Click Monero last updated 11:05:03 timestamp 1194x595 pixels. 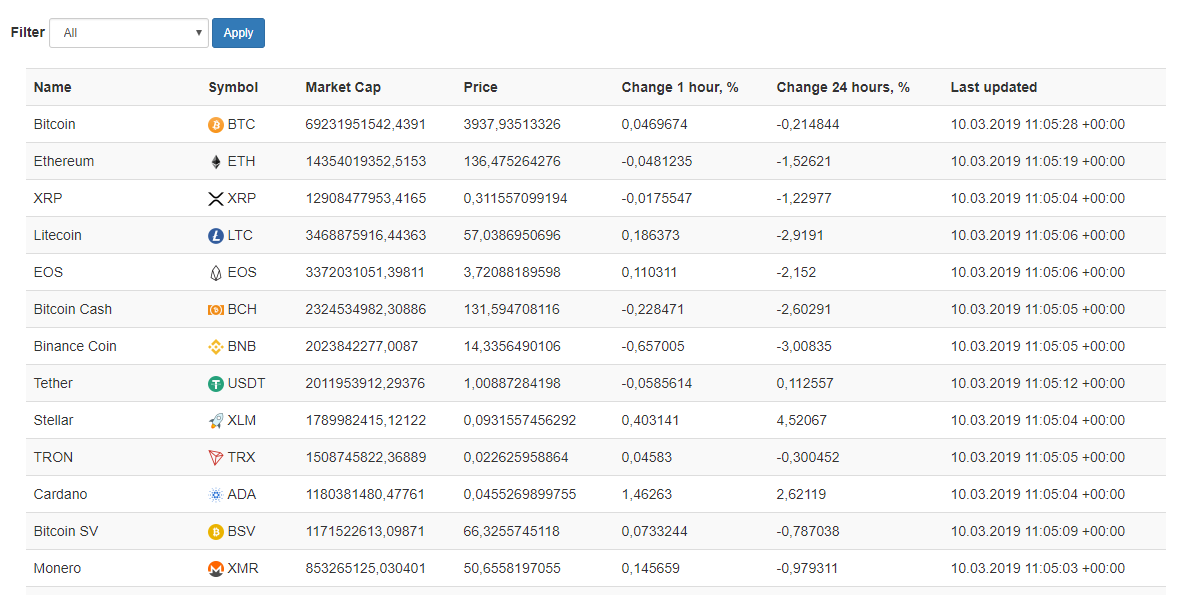(1038, 568)
